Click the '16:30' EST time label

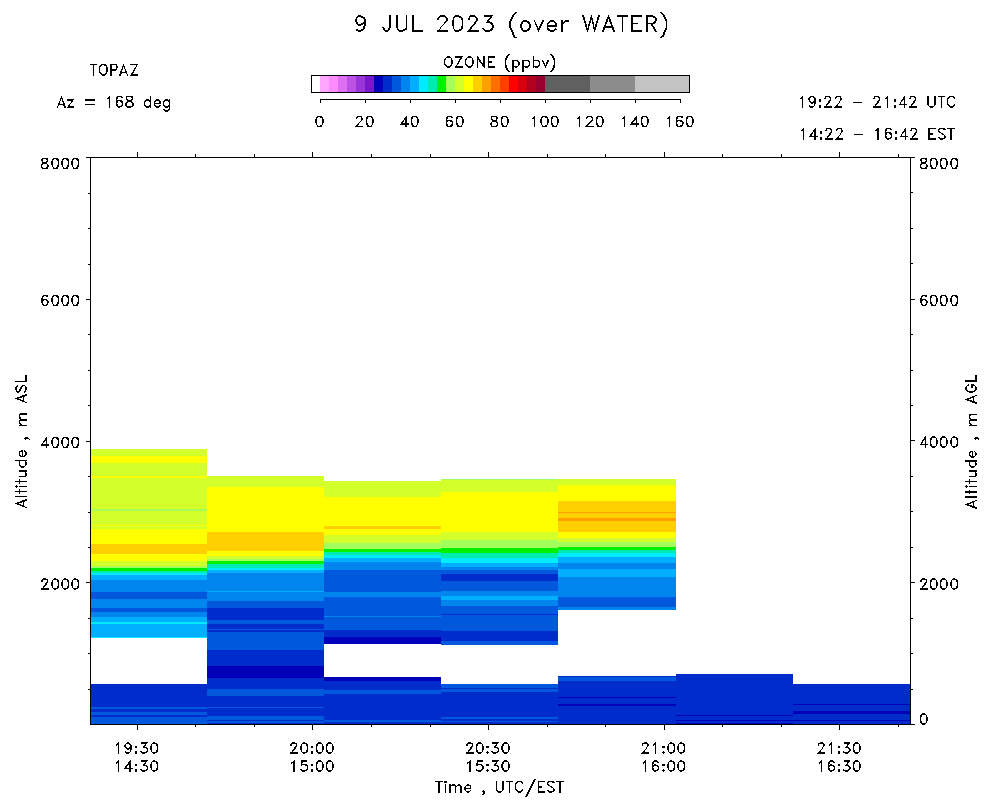[840, 766]
